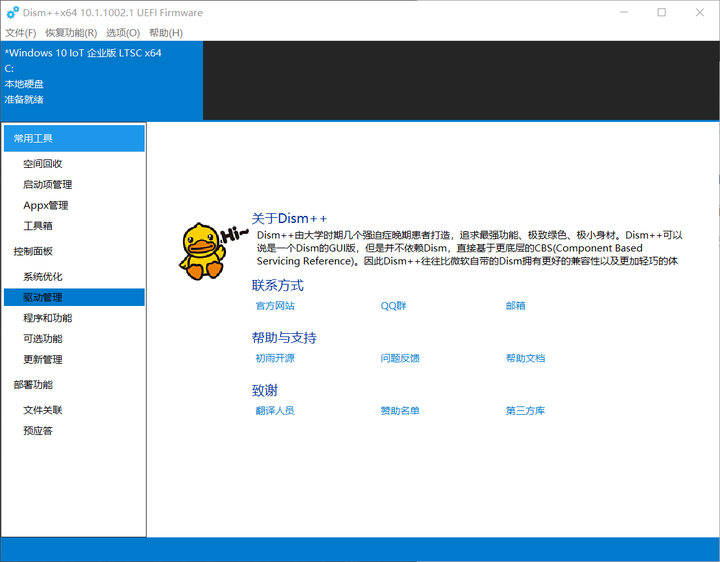Viewport: 720px width, 562px height.
Task: Open the 赞助名单 link
Action: coord(400,410)
